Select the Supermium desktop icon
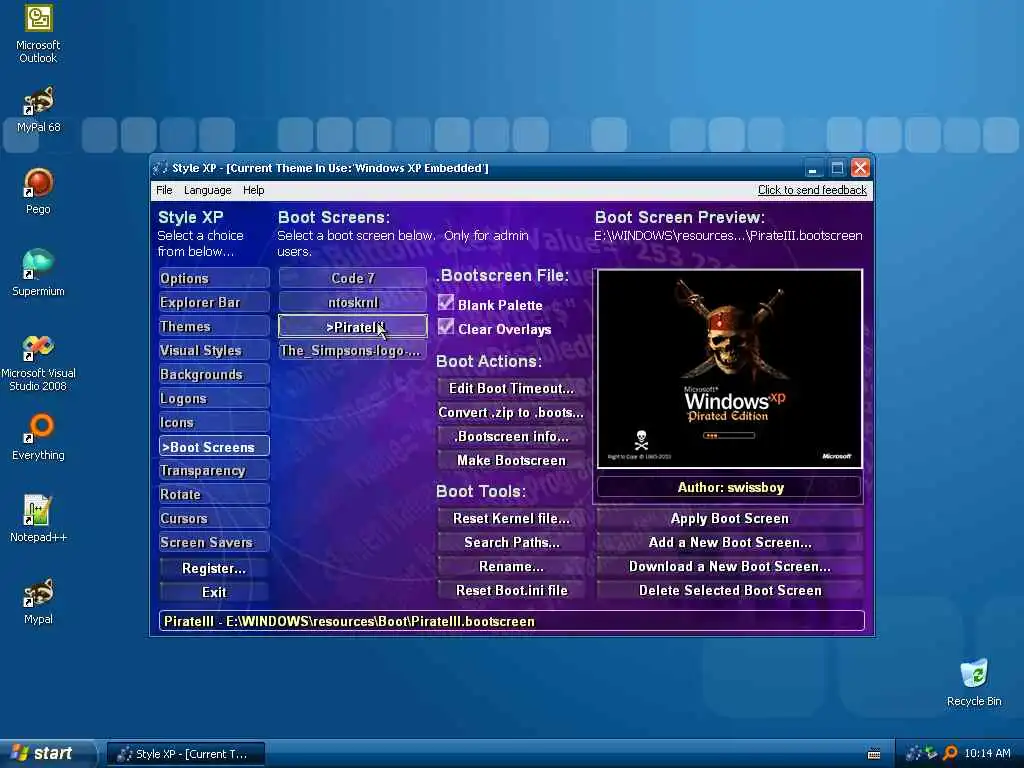 click(38, 273)
